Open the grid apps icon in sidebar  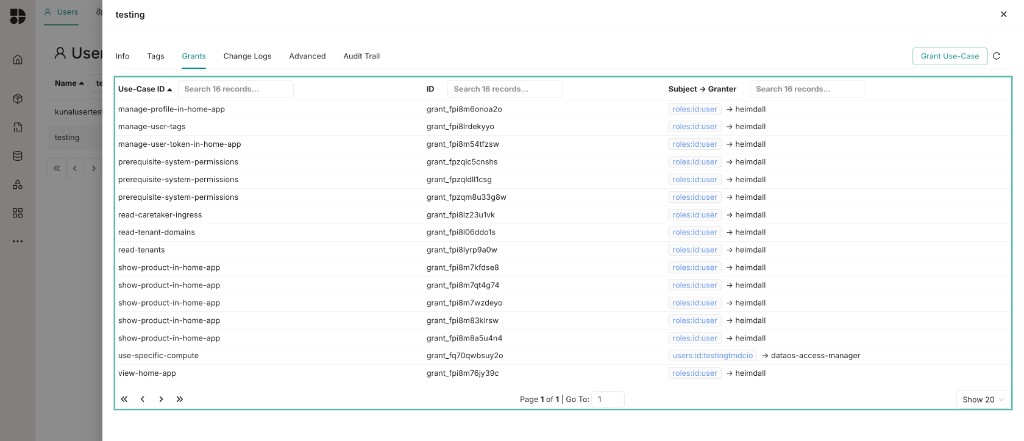coord(18,213)
